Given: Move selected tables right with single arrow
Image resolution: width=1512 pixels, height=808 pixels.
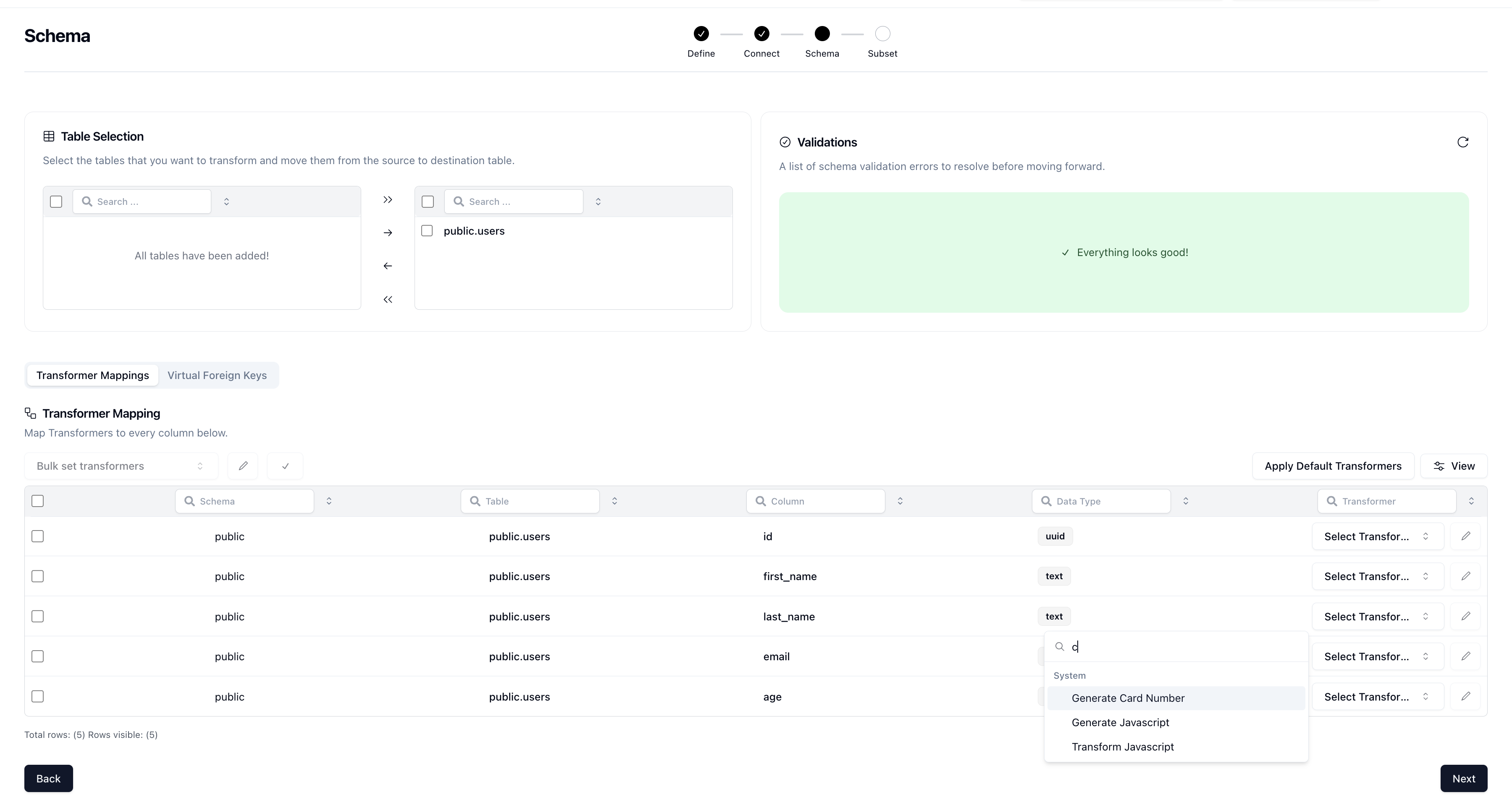Looking at the screenshot, I should tap(387, 233).
